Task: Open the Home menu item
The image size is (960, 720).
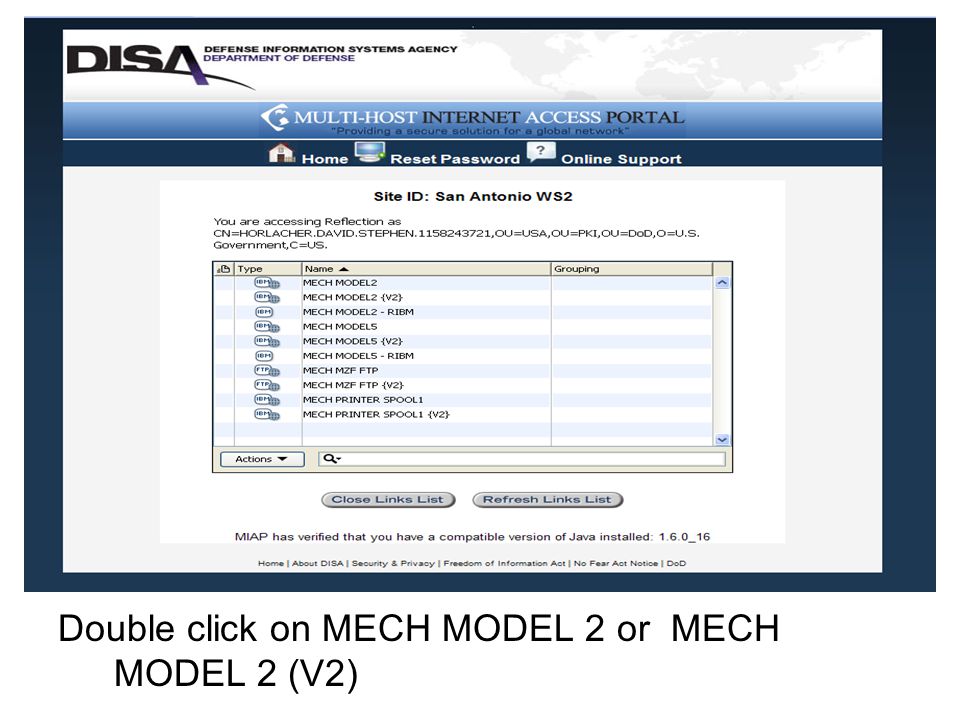Action: click(324, 159)
